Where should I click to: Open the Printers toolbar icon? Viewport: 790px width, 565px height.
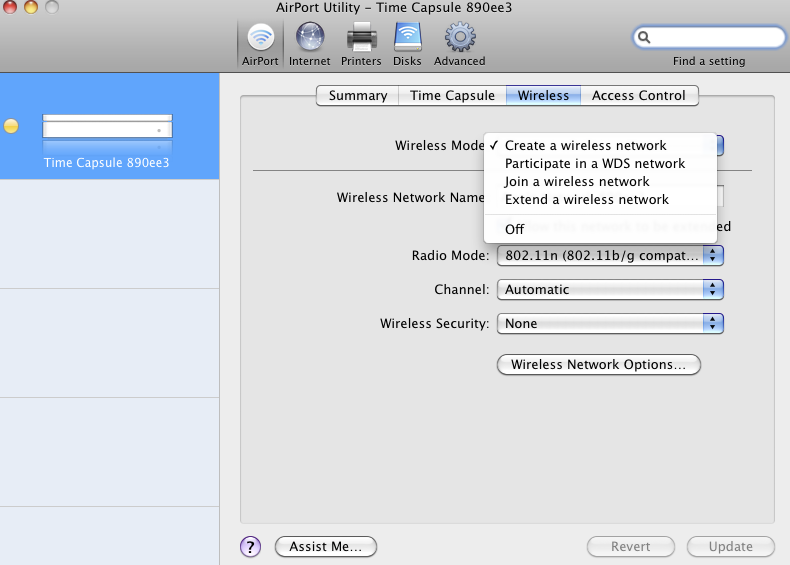[361, 37]
